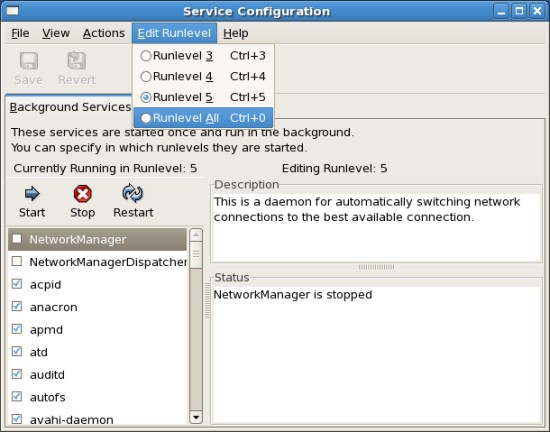The width and height of the screenshot is (550, 432).
Task: Click the Revert toolbar icon
Action: point(76,60)
